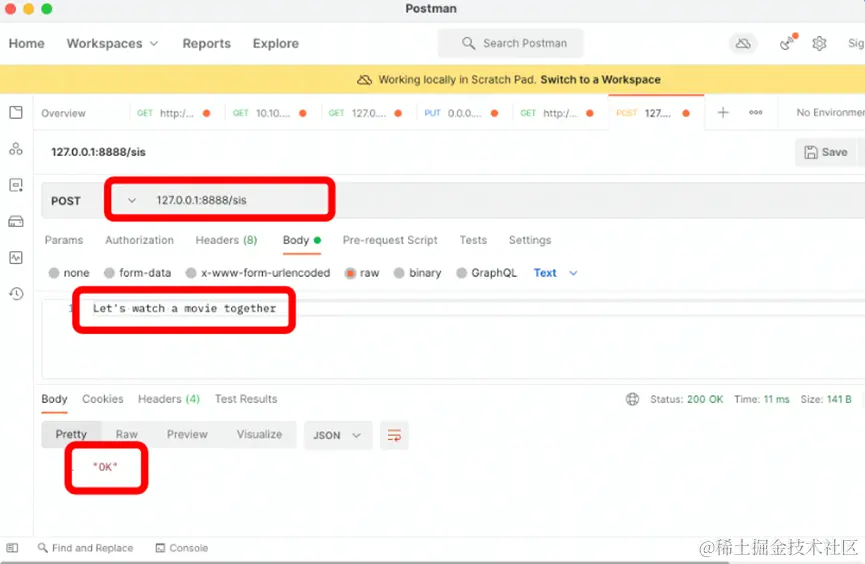Open the Collections sidebar icon
Image resolution: width=865 pixels, height=564 pixels.
click(16, 113)
